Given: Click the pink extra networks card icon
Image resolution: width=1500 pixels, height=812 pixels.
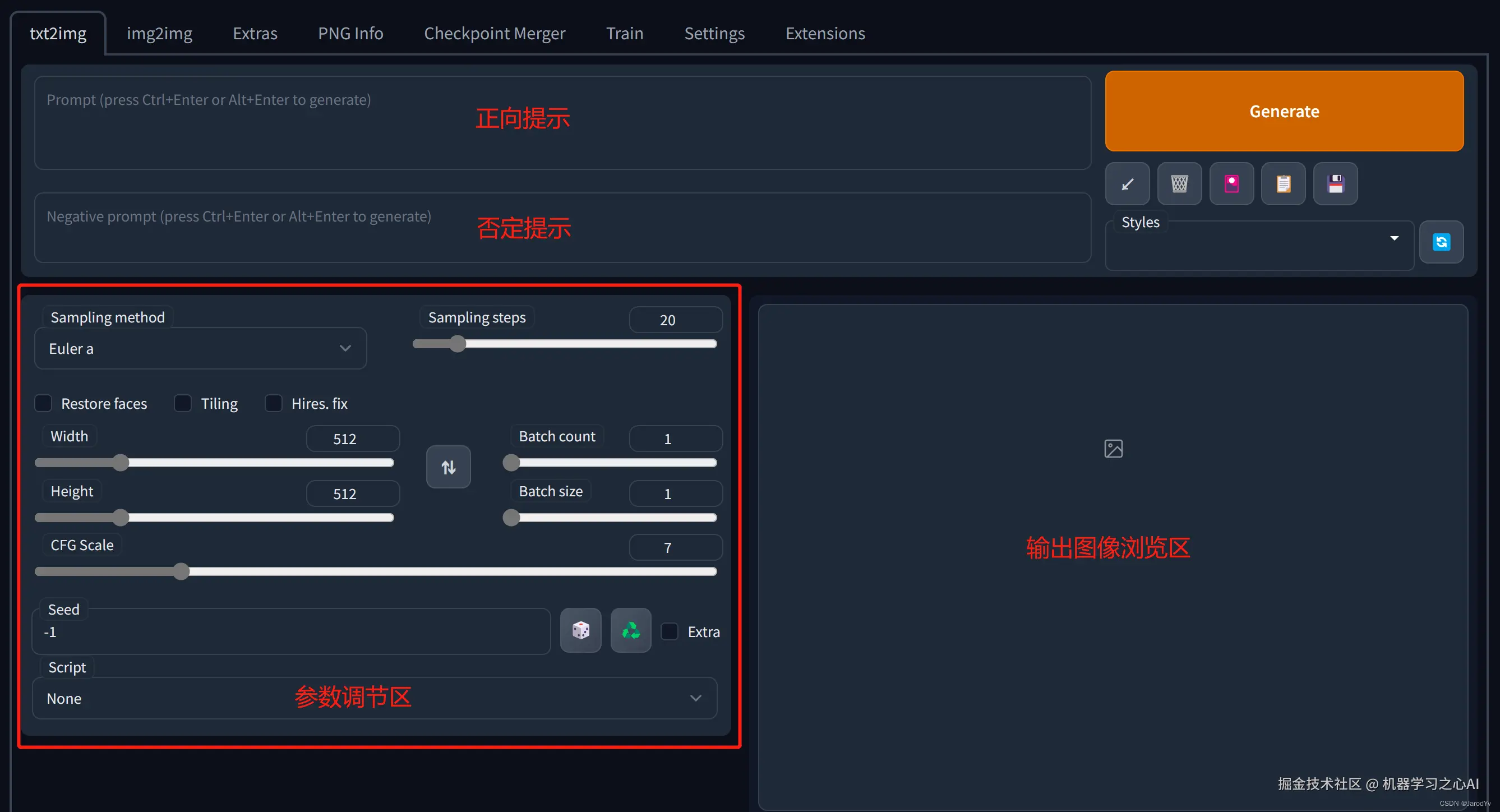Looking at the screenshot, I should (1231, 184).
